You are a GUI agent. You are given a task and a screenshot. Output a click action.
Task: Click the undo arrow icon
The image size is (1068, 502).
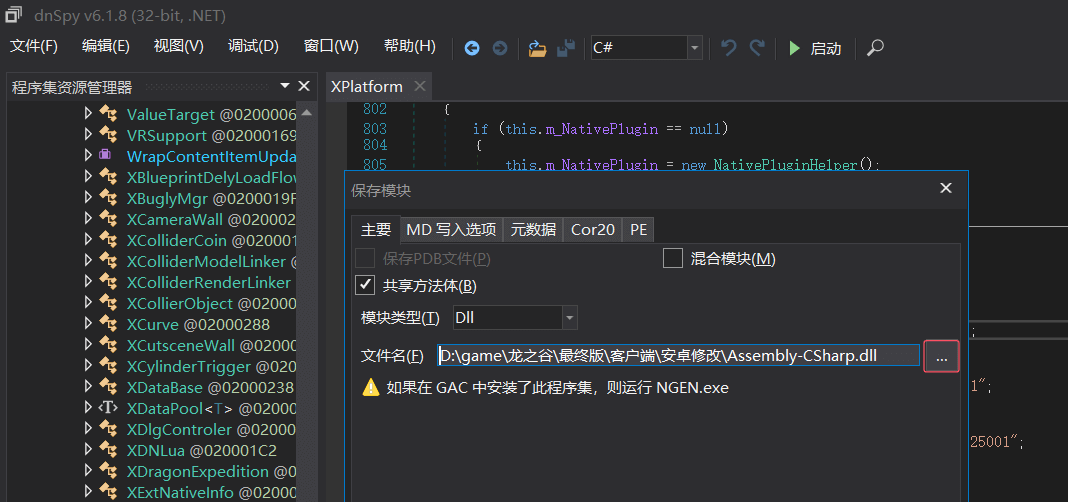point(728,48)
